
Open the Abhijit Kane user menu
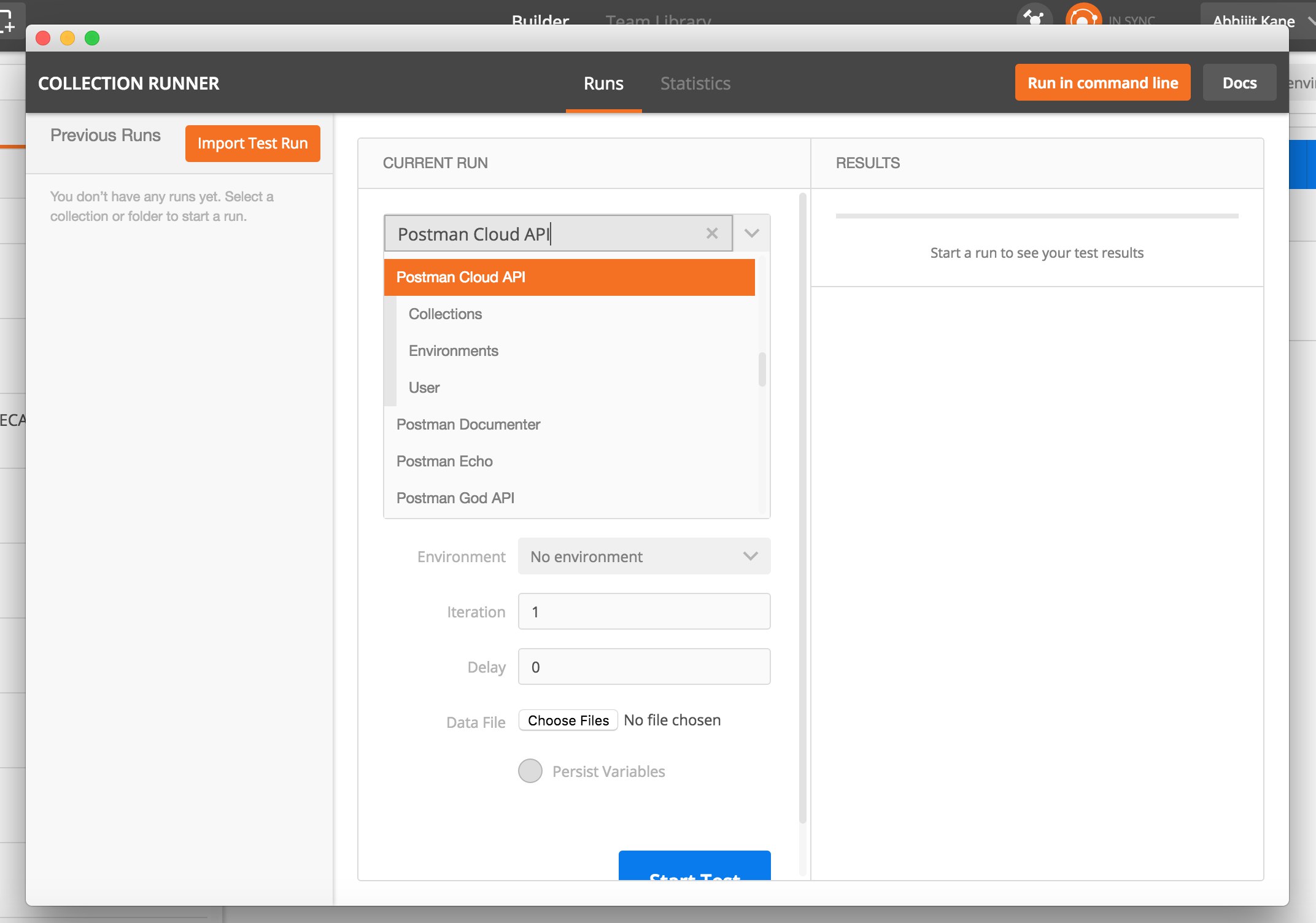[x=1253, y=20]
